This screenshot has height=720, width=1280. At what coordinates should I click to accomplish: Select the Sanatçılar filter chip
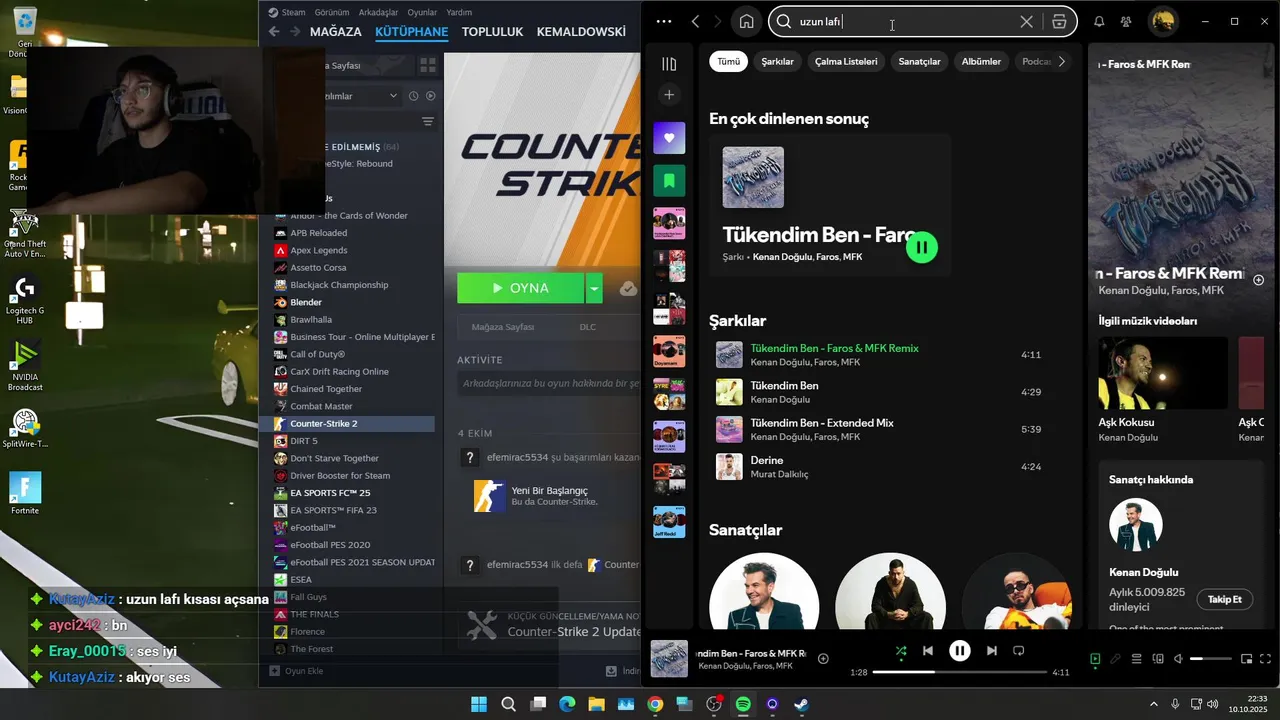tap(919, 61)
